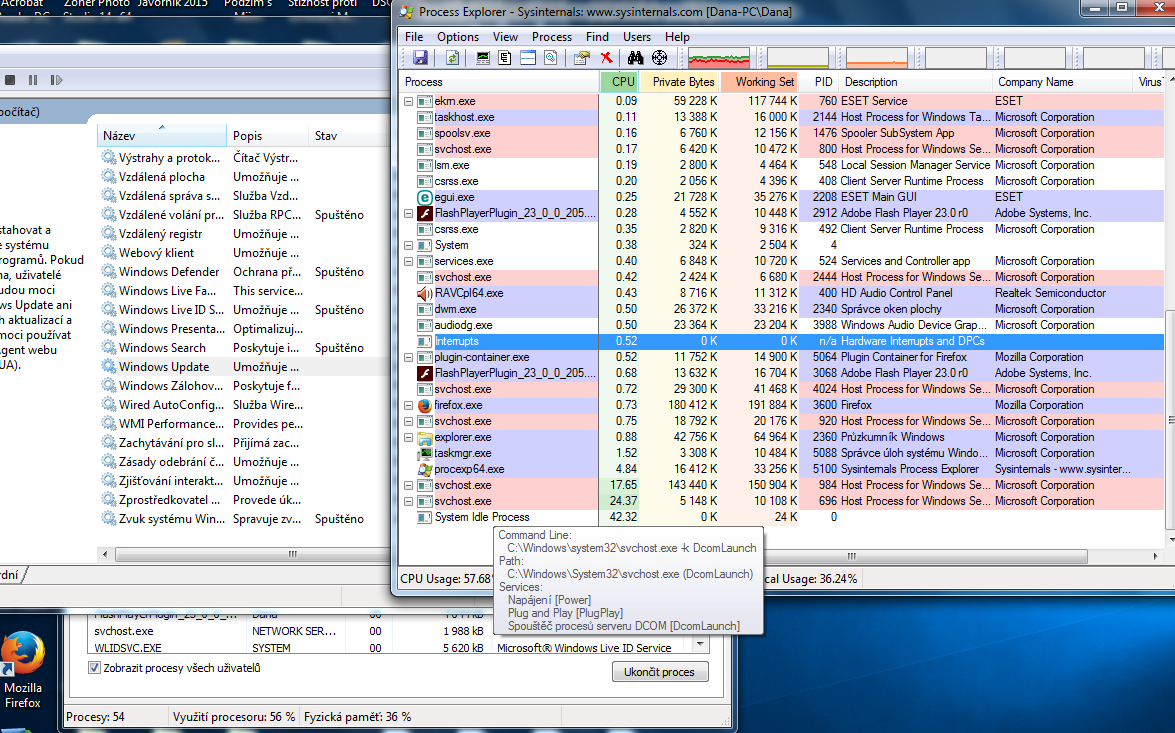The width and height of the screenshot is (1175, 733).
Task: Click the binoculars Find Handle icon
Action: (x=636, y=58)
